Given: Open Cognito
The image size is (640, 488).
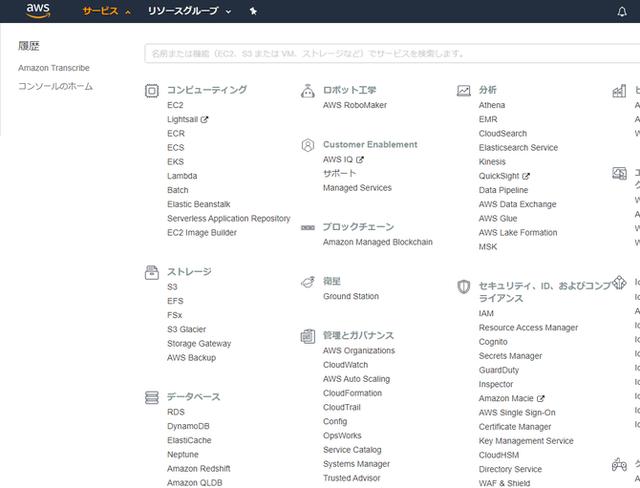Looking at the screenshot, I should point(493,342).
